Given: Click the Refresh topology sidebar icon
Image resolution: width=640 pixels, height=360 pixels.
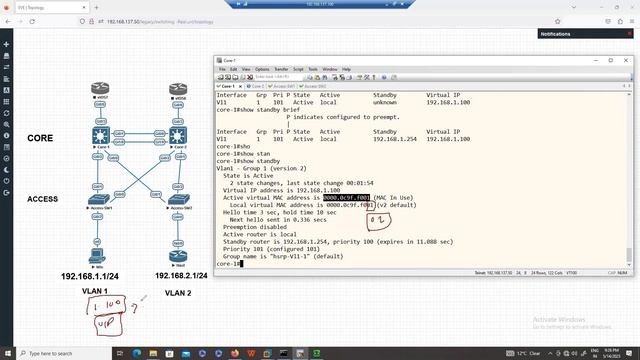Looking at the screenshot, I should (x=6, y=113).
